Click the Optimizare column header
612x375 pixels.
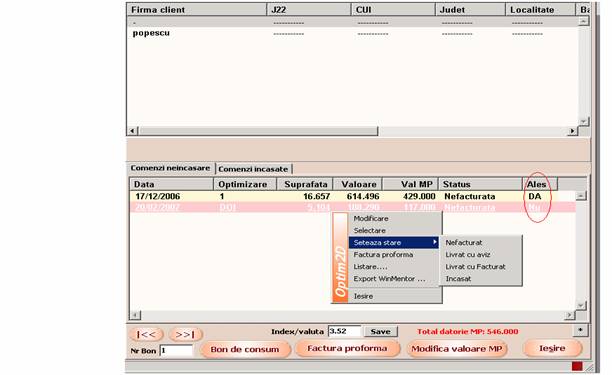(x=245, y=184)
